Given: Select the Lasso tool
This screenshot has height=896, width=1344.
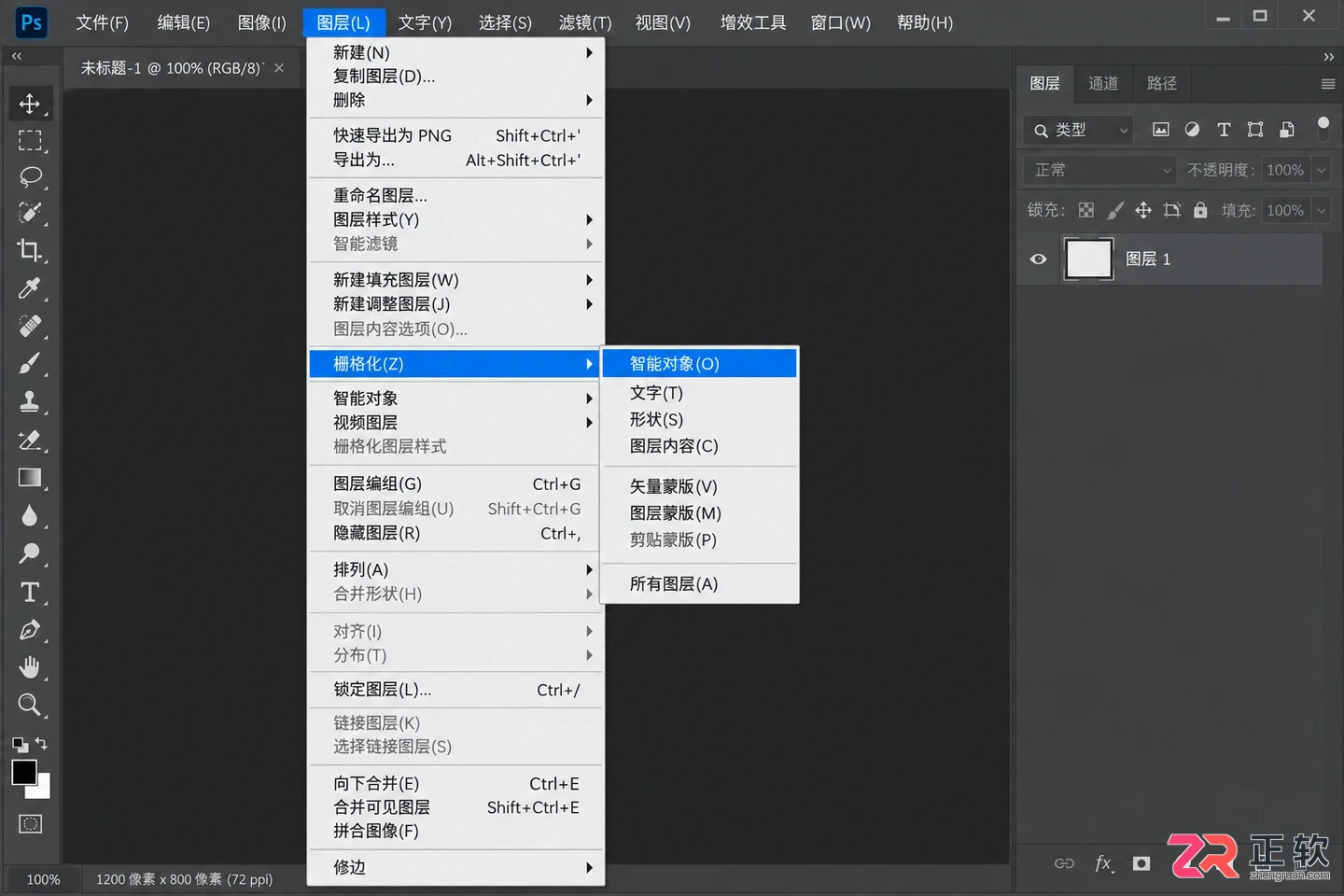Looking at the screenshot, I should pyautogui.click(x=30, y=177).
